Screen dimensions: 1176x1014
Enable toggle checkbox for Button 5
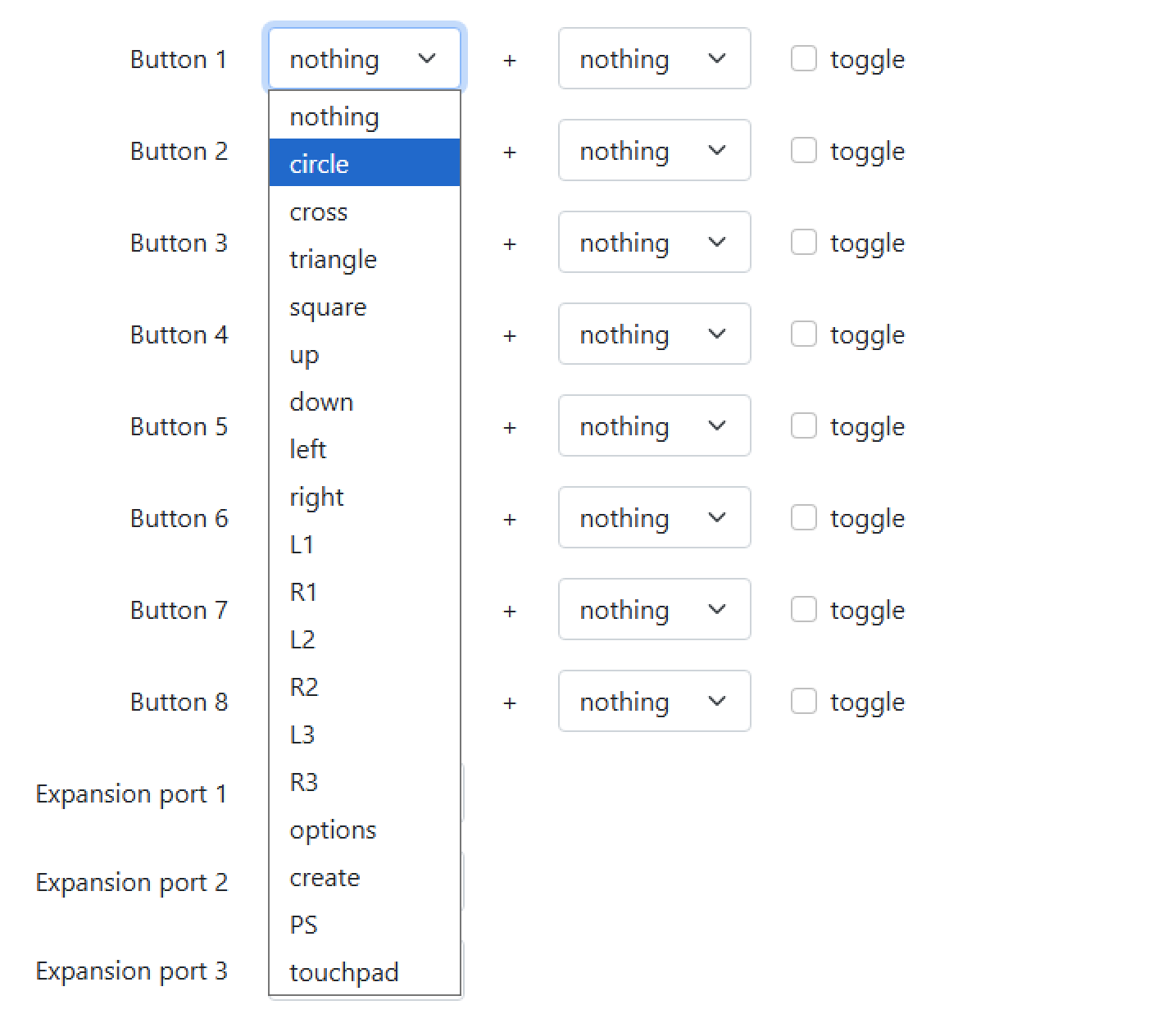804,425
